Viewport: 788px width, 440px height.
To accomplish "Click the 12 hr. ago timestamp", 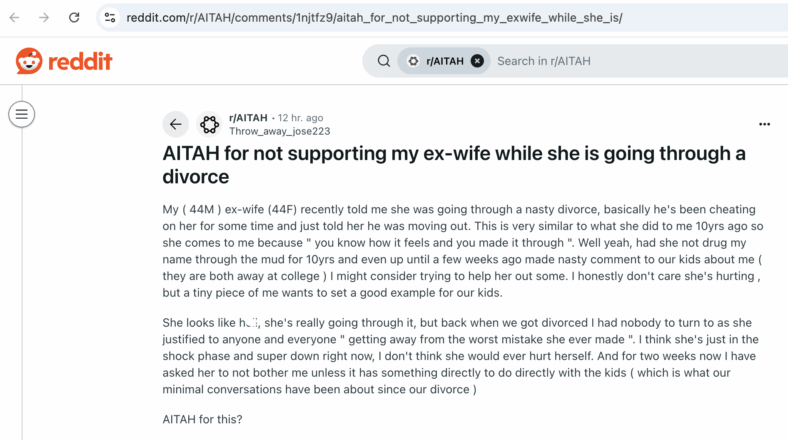I will click(x=301, y=118).
